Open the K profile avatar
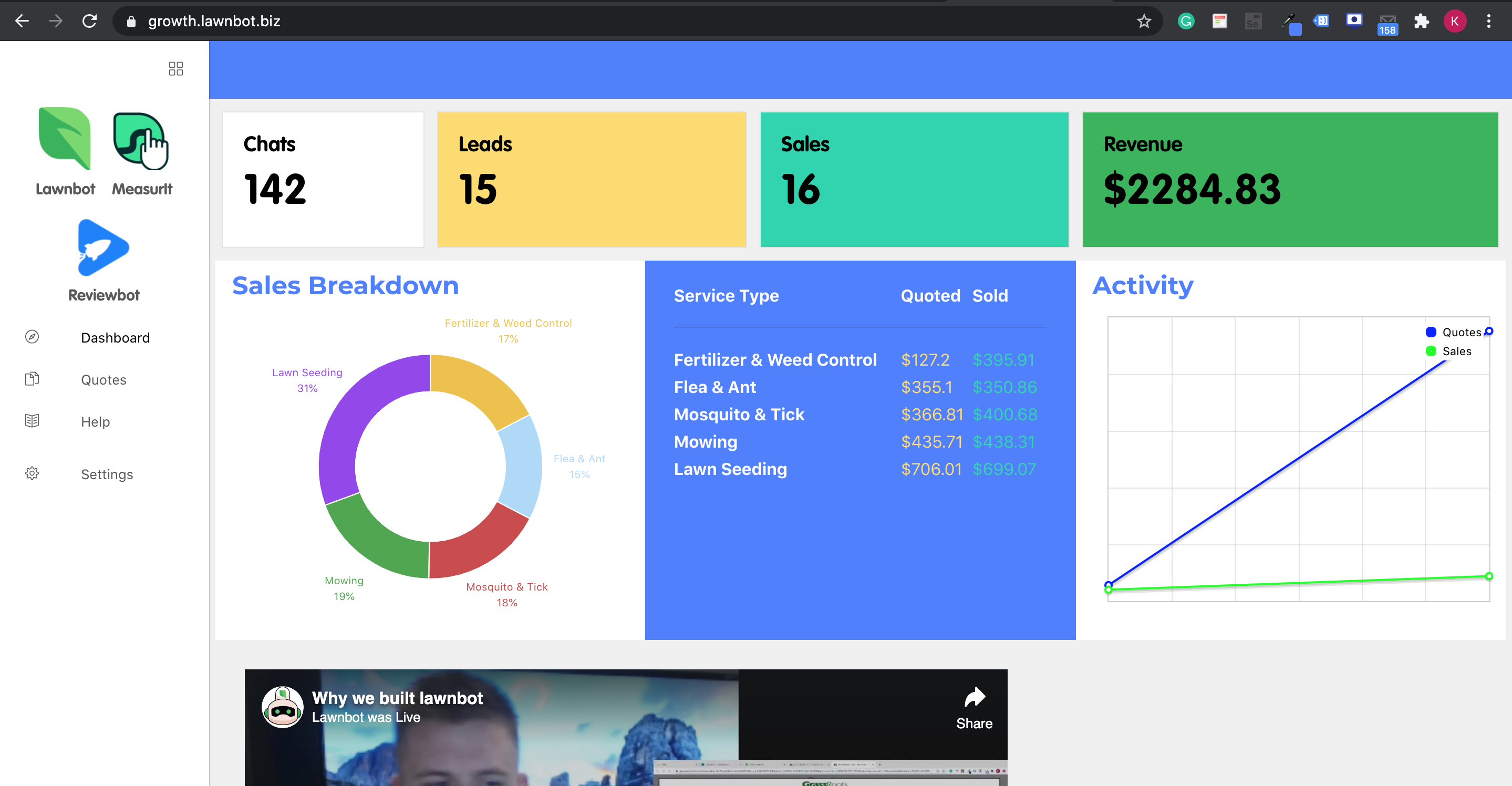The width and height of the screenshot is (1512, 786). point(1455,22)
